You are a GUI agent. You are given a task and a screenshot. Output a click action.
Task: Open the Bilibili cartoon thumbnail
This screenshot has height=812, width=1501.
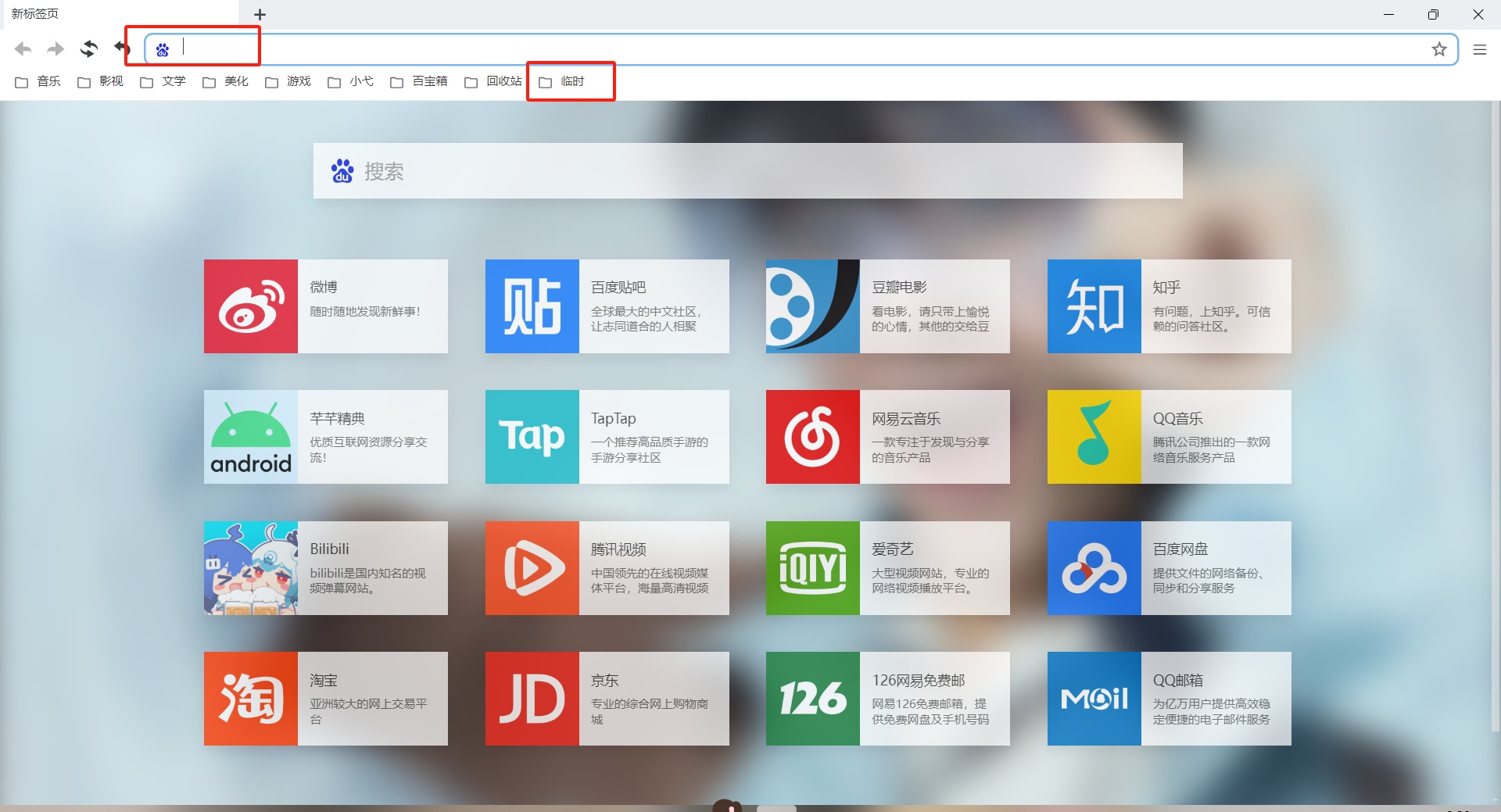251,568
